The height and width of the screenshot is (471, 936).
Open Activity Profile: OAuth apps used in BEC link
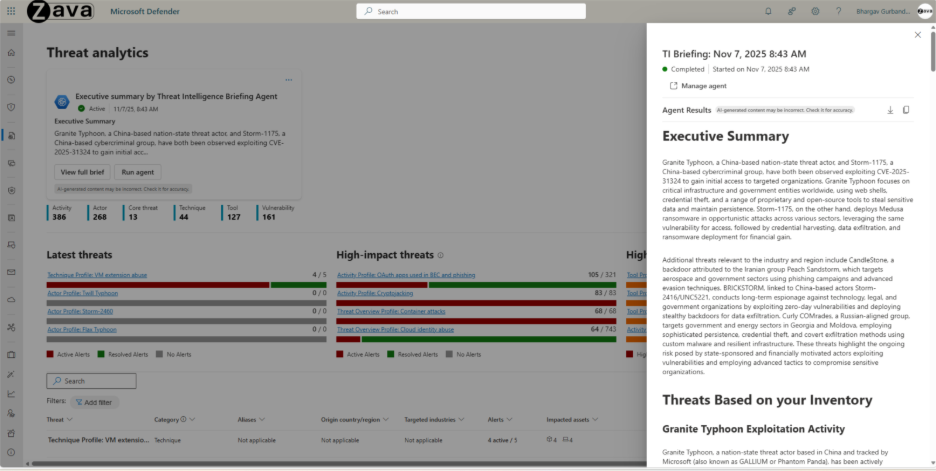coord(406,275)
